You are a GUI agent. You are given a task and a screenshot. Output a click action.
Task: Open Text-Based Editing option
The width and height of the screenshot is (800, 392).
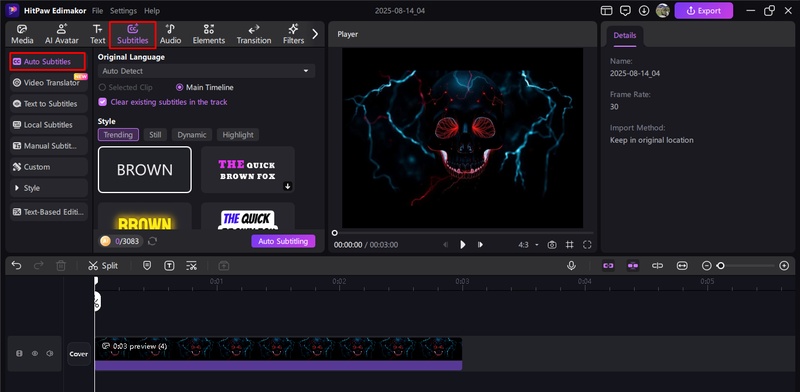49,212
